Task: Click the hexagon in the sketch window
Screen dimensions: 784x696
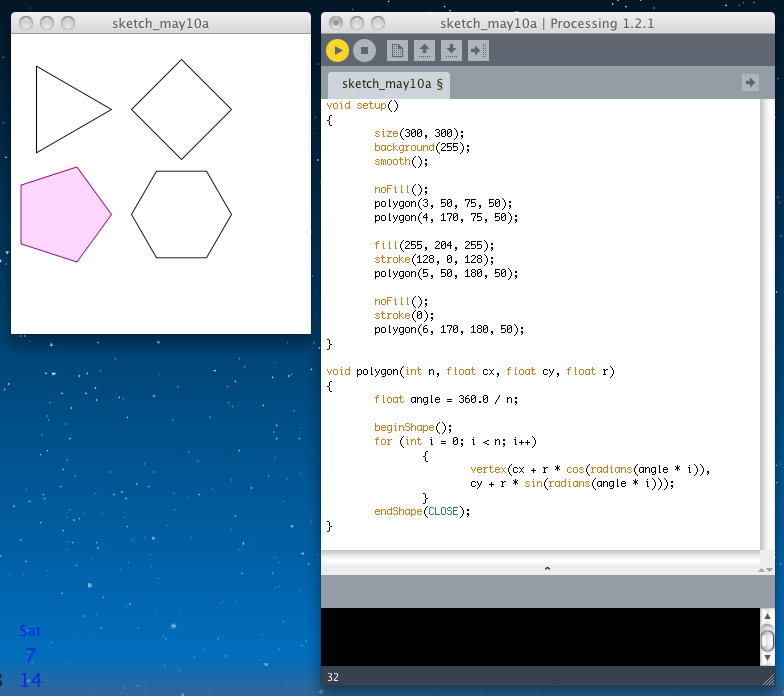Action: pyautogui.click(x=181, y=214)
